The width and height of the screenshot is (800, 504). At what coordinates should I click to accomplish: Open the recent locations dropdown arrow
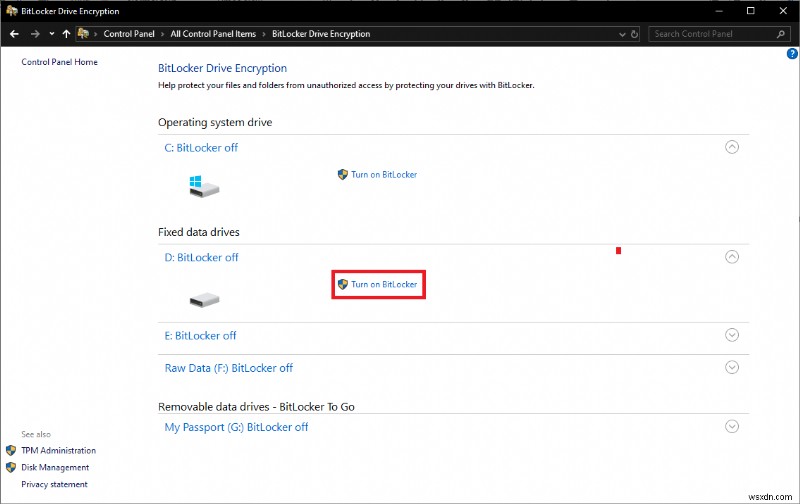pyautogui.click(x=52, y=34)
